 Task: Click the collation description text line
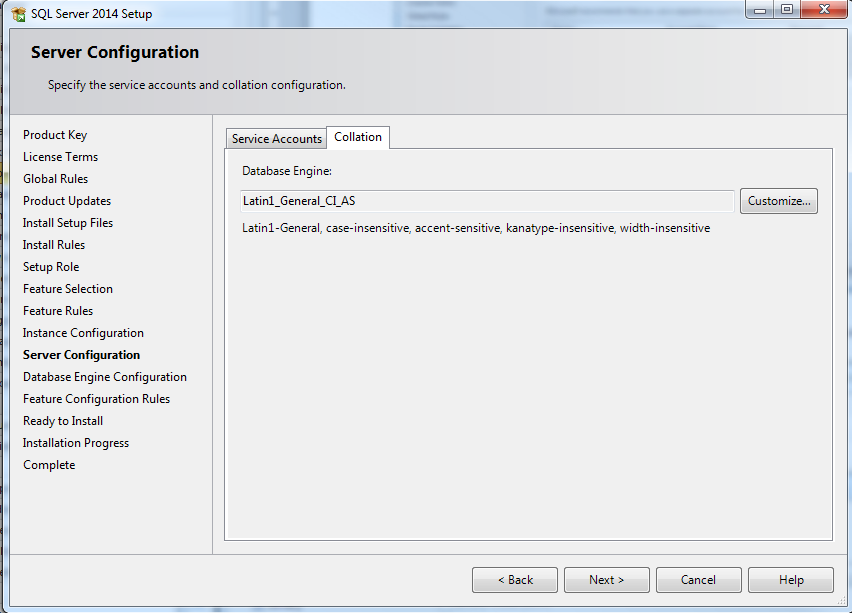tap(476, 228)
